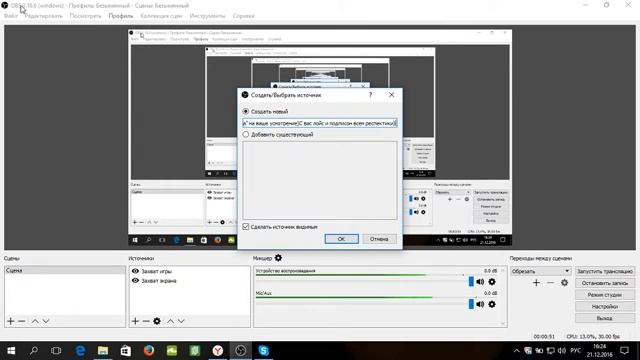Click 'Запустить трансляцию' button

605,271
